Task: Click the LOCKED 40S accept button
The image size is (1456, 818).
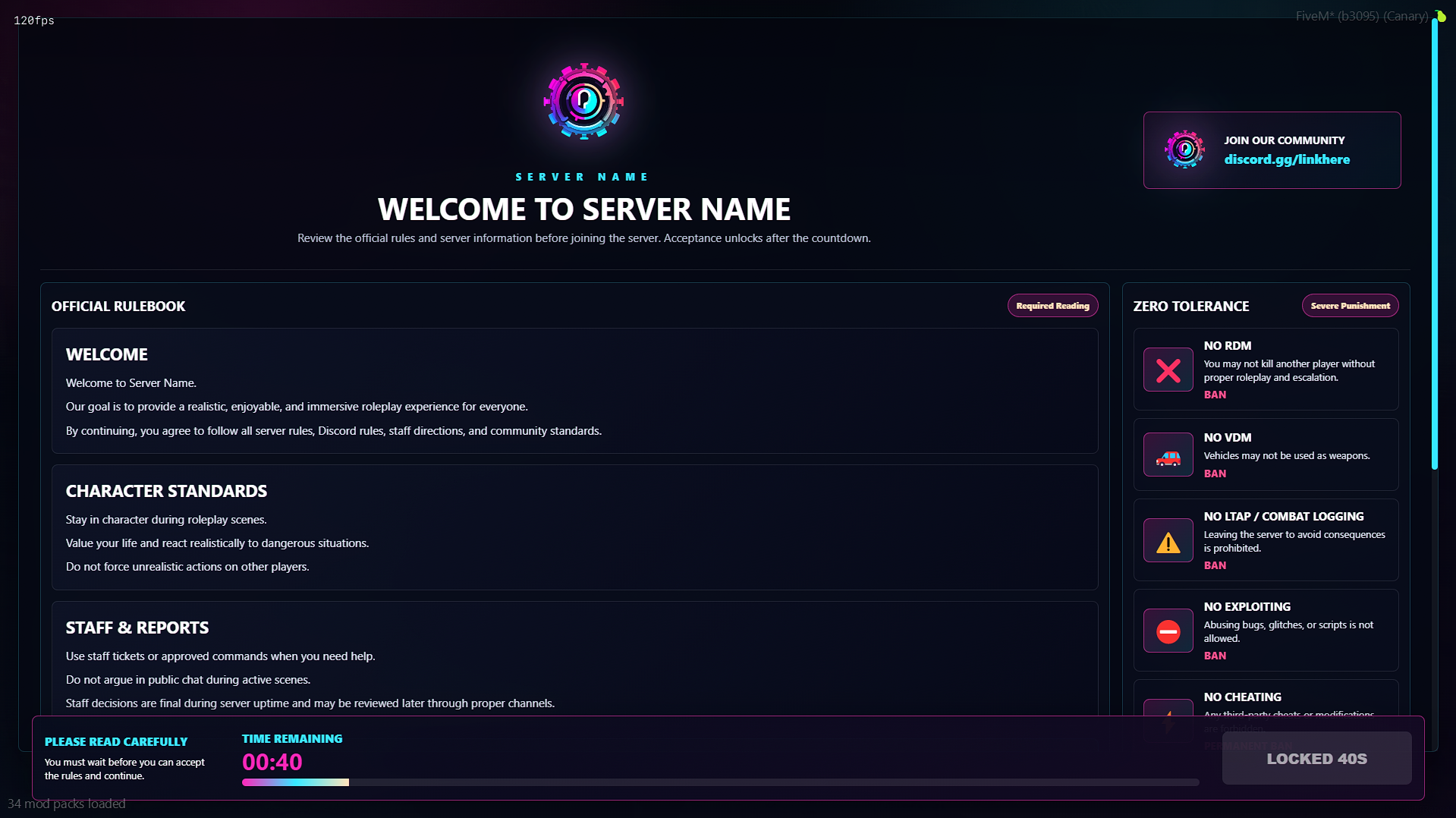Action: (x=1316, y=758)
